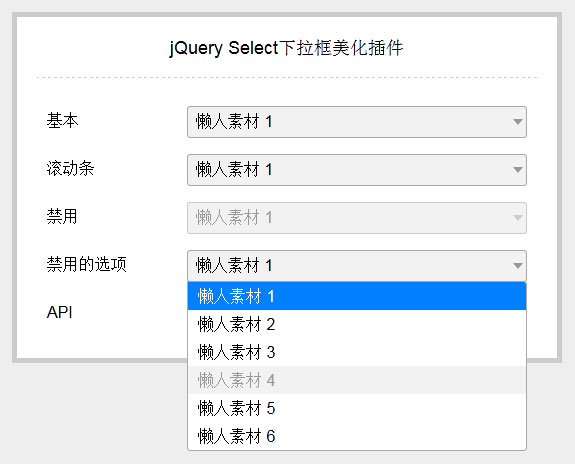The height and width of the screenshot is (464, 575).
Task: Choose 懒人素材 2 from the list
Action: point(357,324)
